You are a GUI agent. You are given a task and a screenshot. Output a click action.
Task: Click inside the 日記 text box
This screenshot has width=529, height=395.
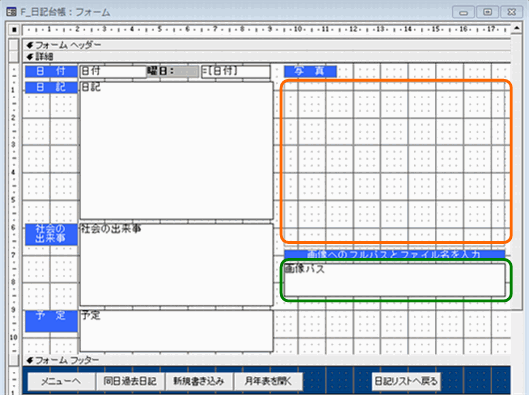(176, 150)
